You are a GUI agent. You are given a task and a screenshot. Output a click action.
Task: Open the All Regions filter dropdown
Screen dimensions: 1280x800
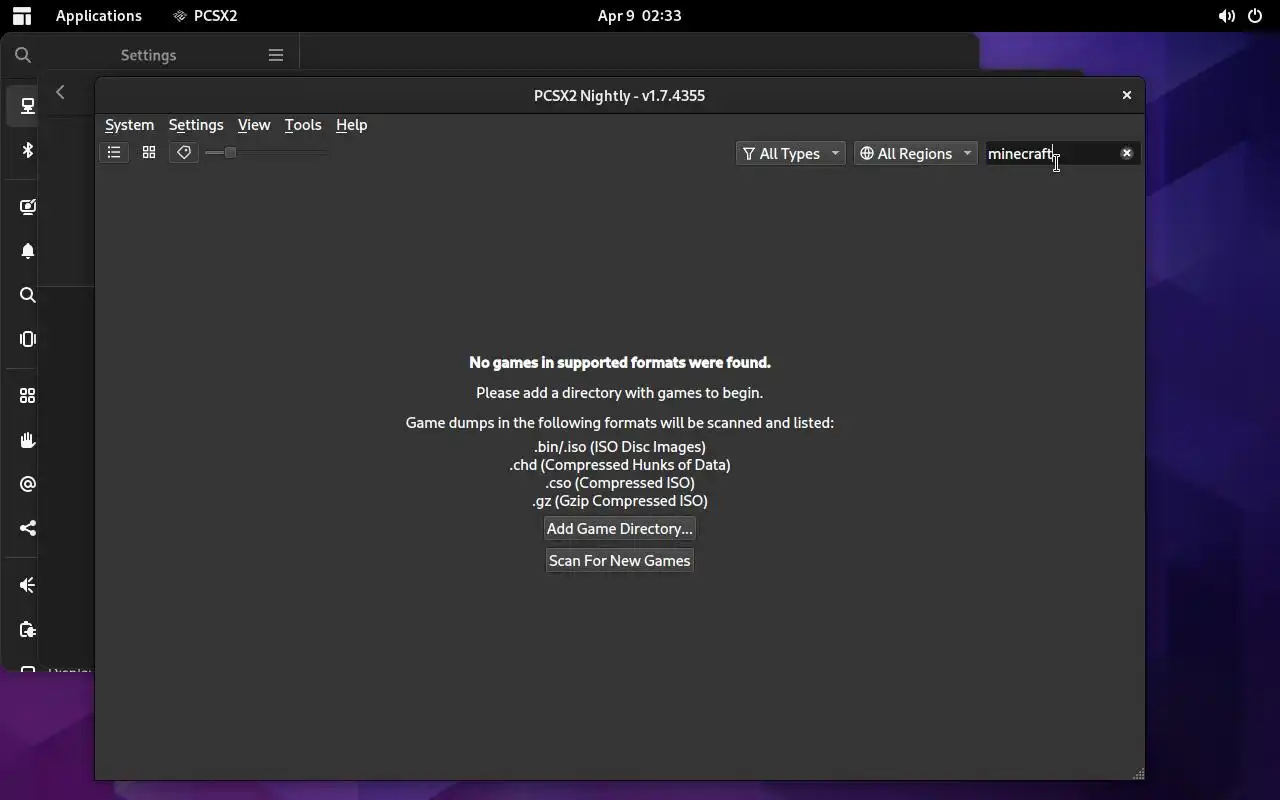click(915, 153)
